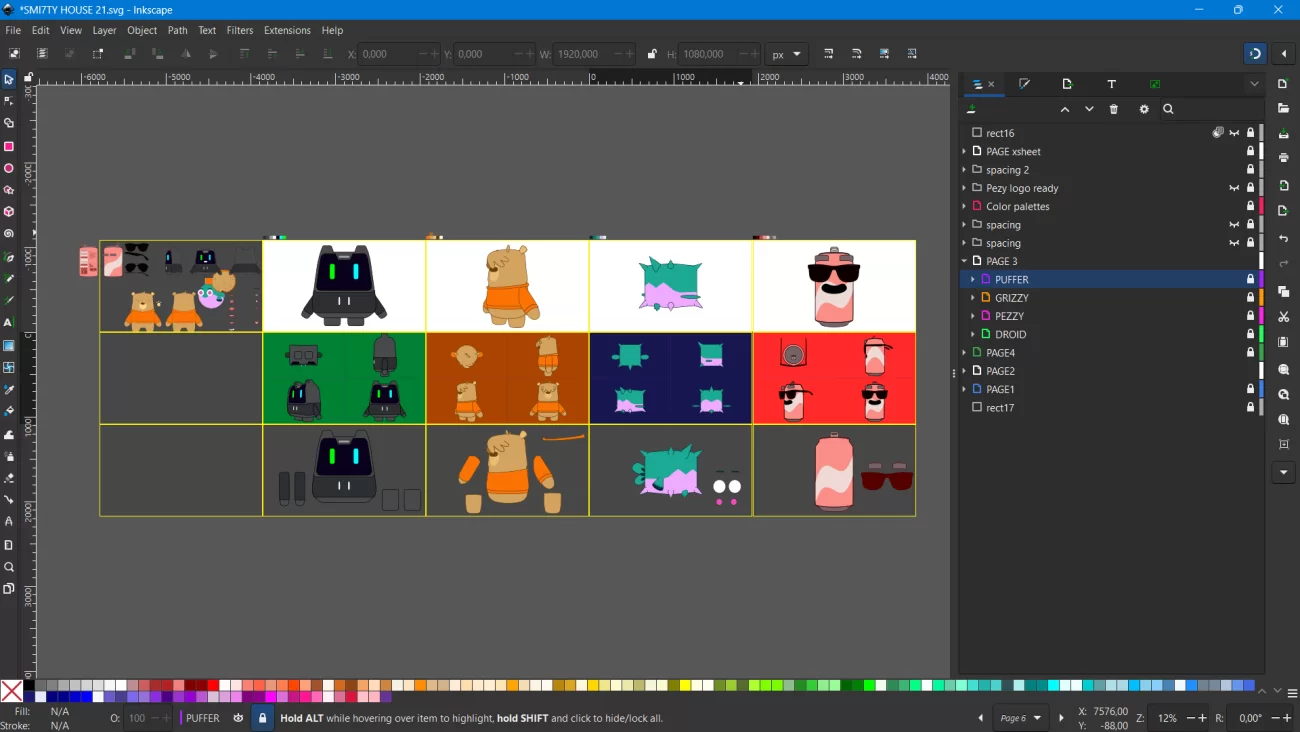Screen dimensions: 1300x732
Task: Toggle lock on DROID layer row
Action: point(1250,335)
